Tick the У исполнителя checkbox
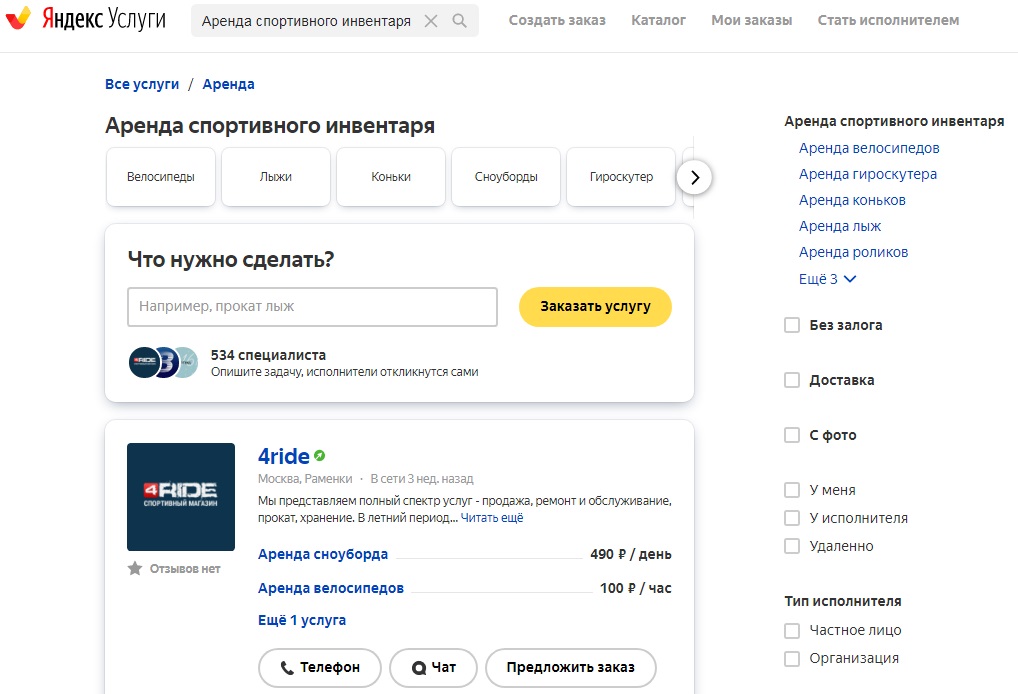 pyautogui.click(x=792, y=518)
